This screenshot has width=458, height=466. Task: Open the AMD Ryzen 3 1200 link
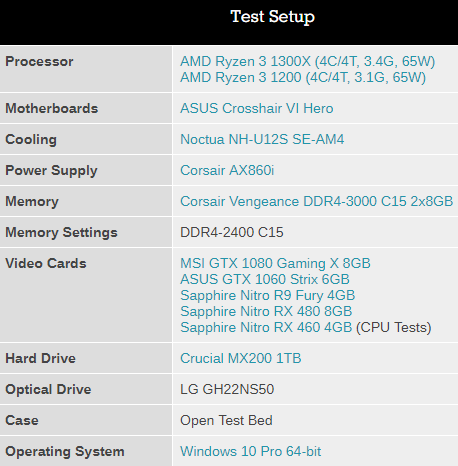[303, 78]
